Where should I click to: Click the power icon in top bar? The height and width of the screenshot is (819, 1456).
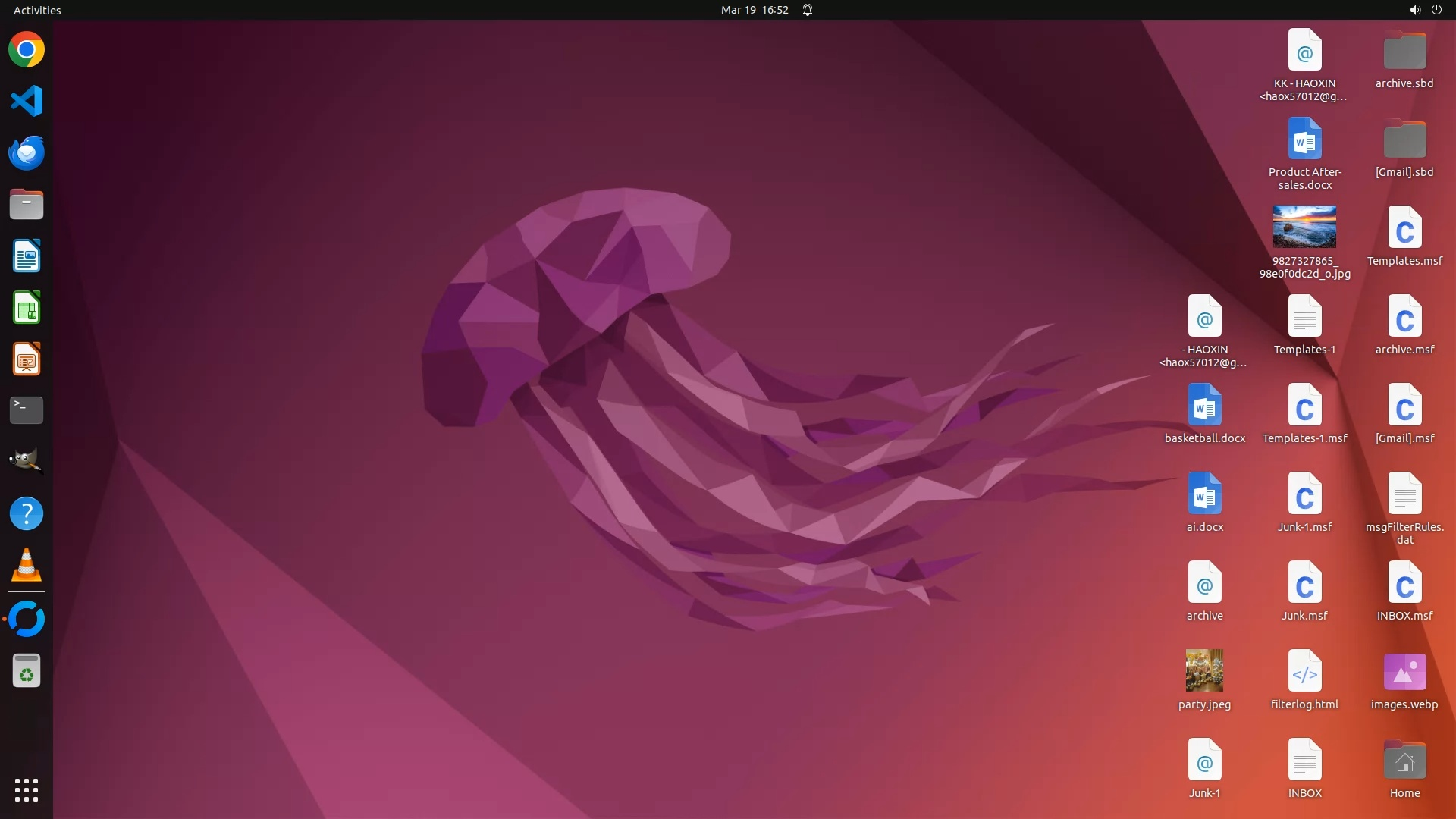point(1436,10)
